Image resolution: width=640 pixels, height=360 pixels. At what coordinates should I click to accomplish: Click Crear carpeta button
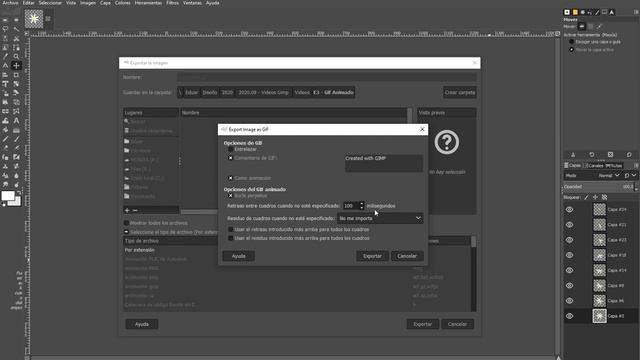460,92
